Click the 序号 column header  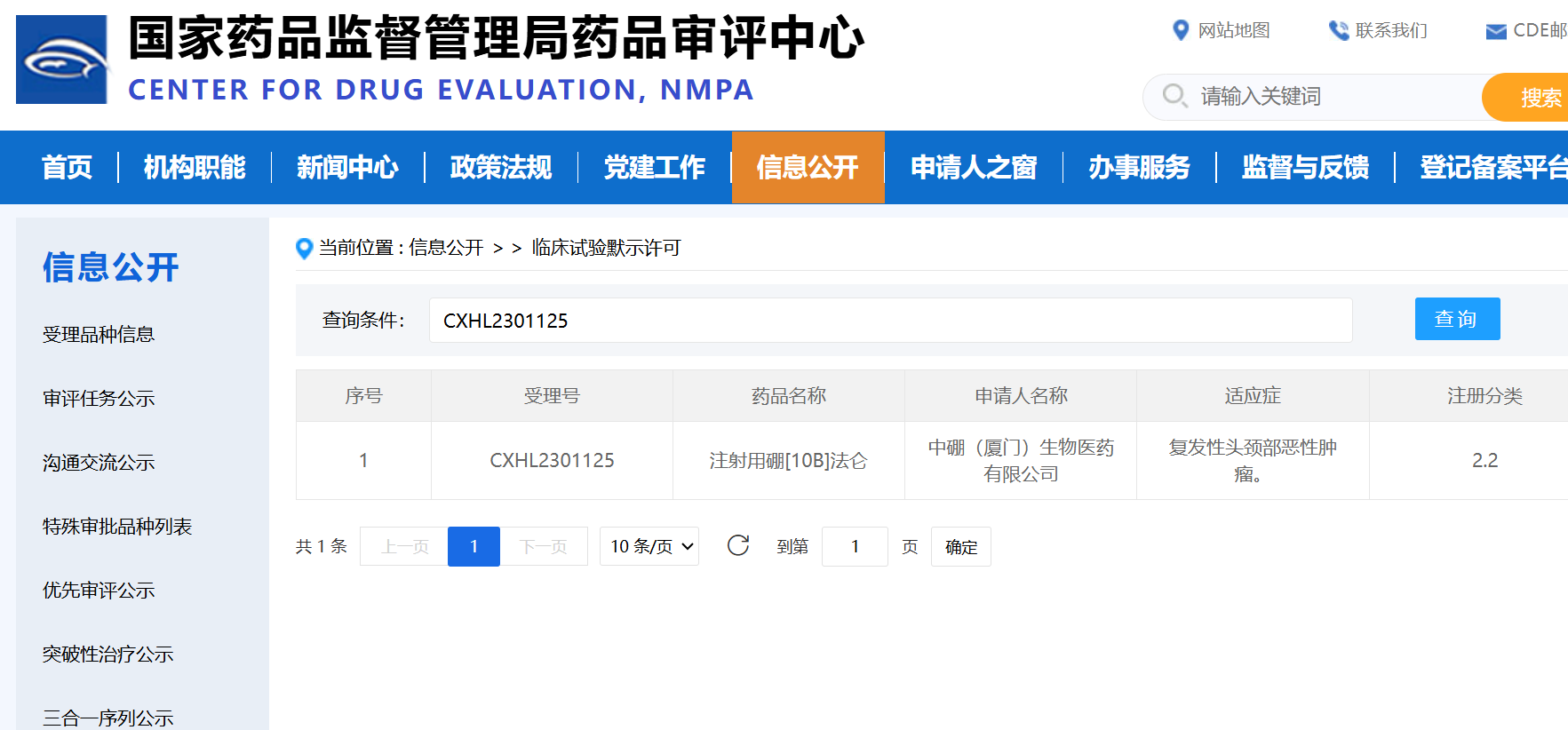[363, 396]
